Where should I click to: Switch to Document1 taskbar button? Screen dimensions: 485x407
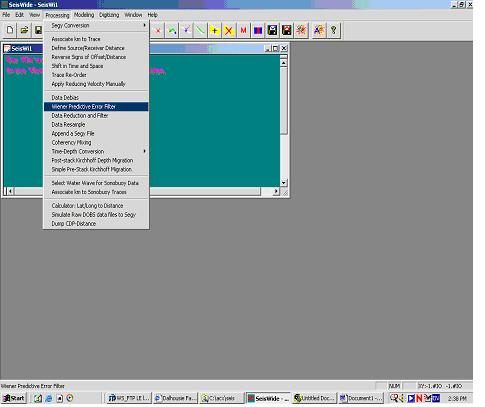point(361,398)
